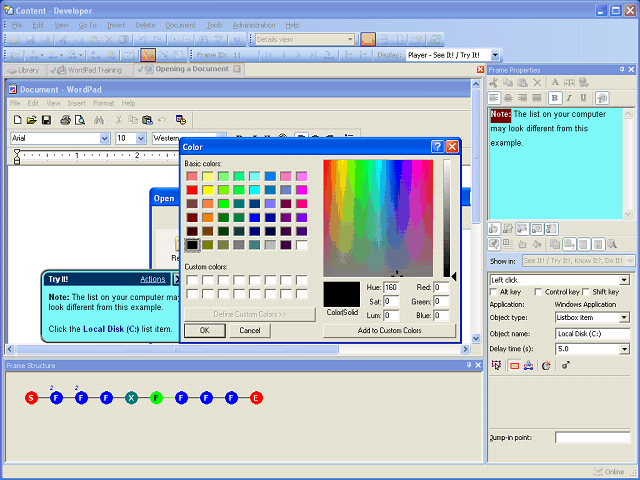The width and height of the screenshot is (640, 480).
Task: Click the justify icon in Frame Properties
Action: click(x=537, y=98)
